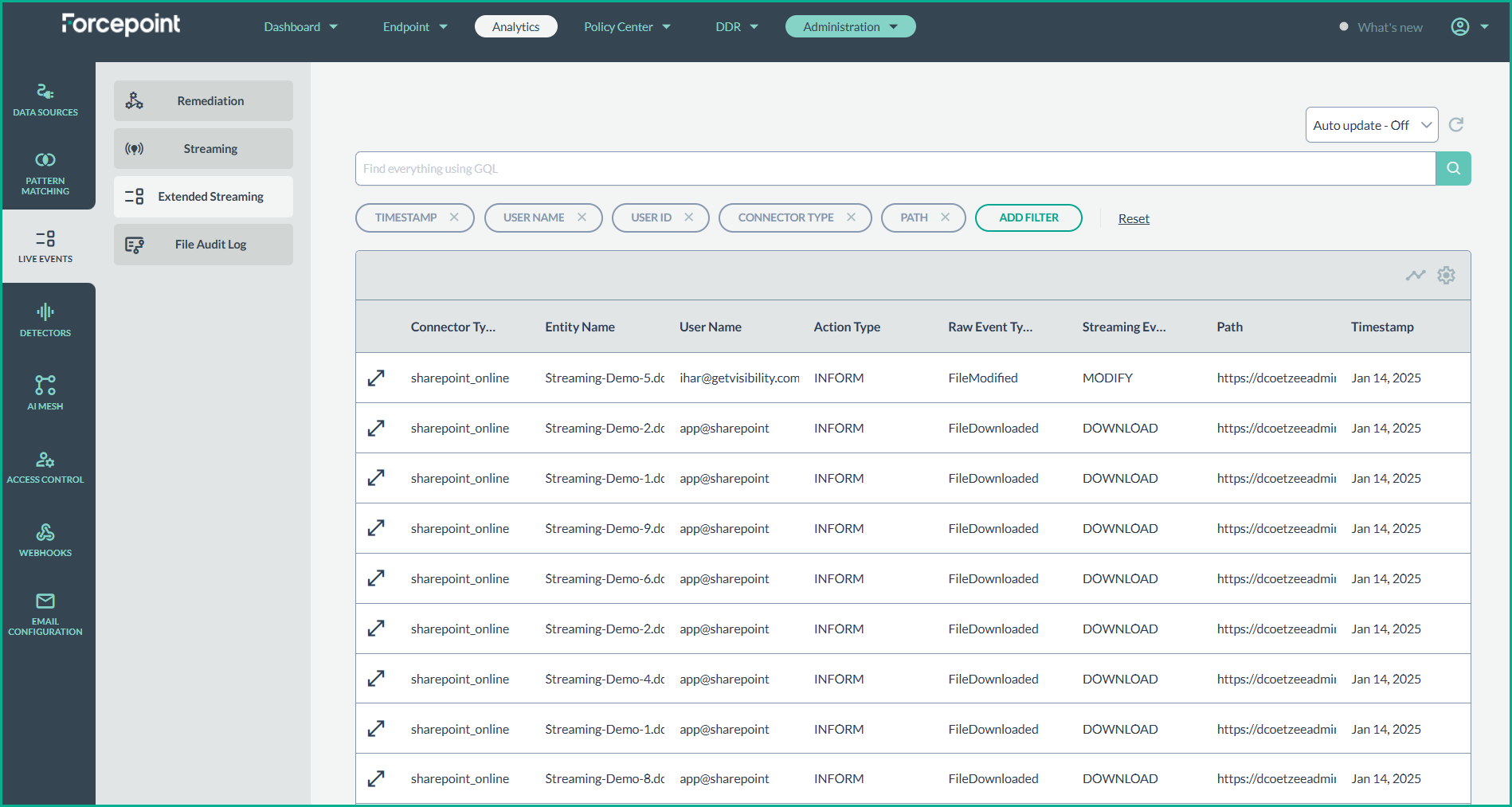Open the Pattern Matching sidebar section
1512x807 pixels.
pyautogui.click(x=45, y=173)
